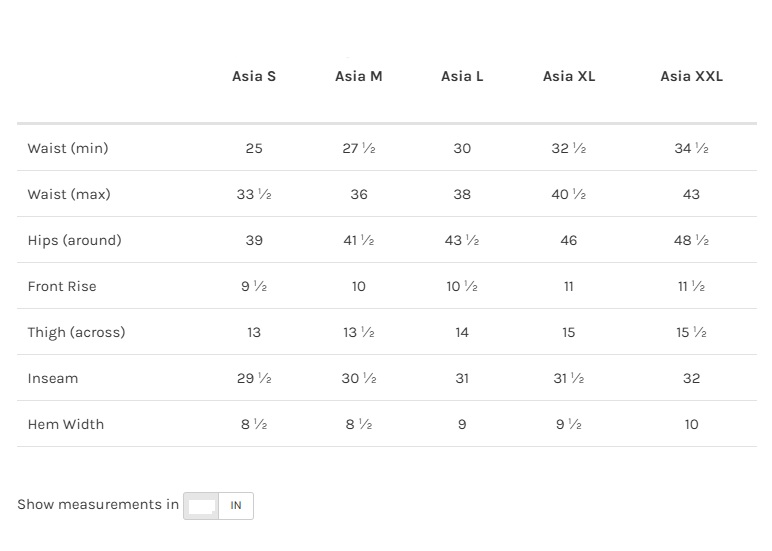772x551 pixels.
Task: Toggle measurement units switch to IN
Action: (236, 505)
